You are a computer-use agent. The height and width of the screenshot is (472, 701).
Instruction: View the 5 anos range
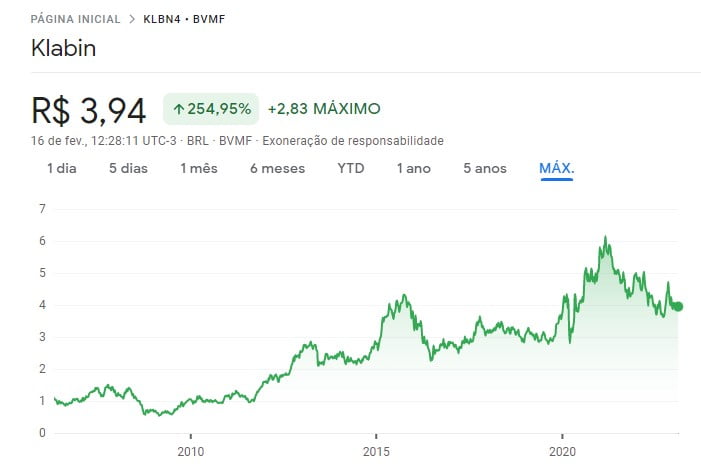(485, 168)
